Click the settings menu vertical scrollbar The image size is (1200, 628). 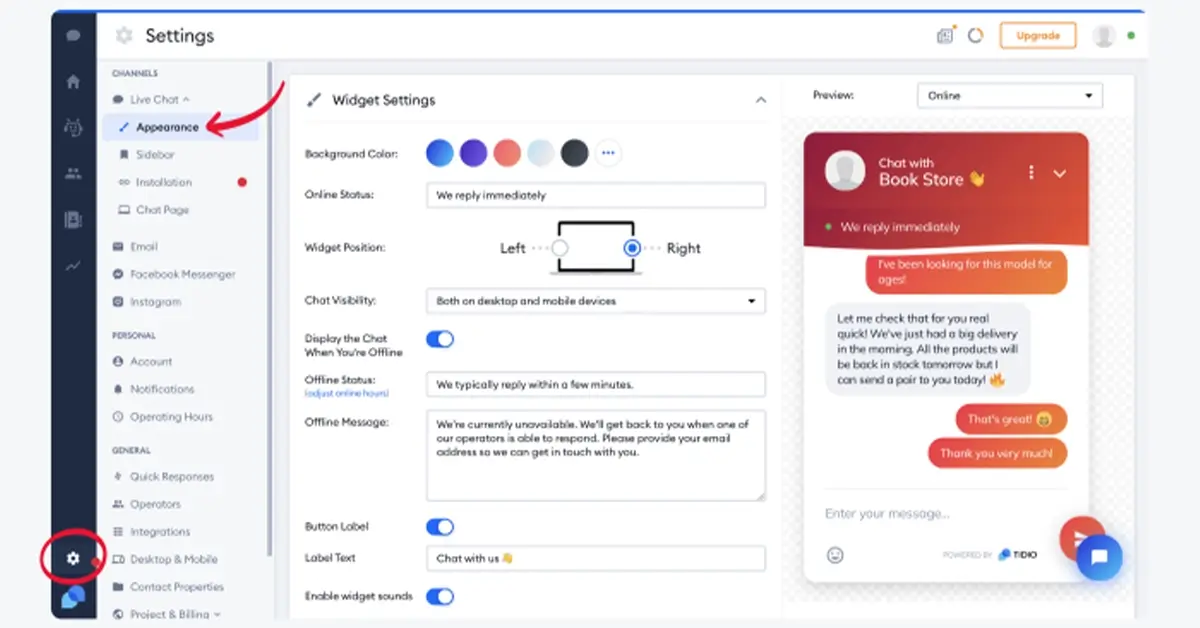click(x=270, y=310)
